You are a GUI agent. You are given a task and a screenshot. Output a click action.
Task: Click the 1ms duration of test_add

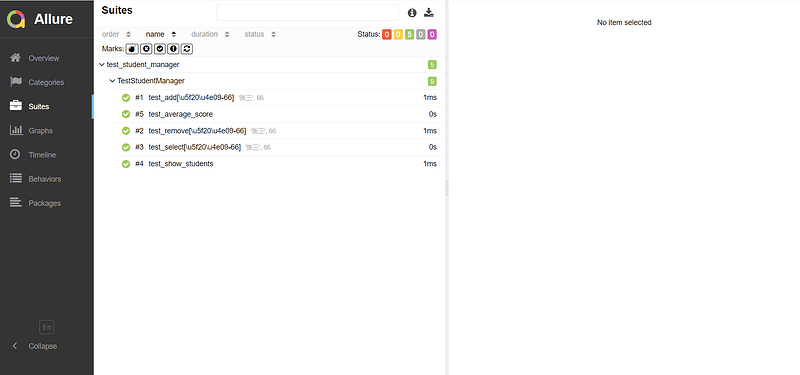click(x=430, y=97)
